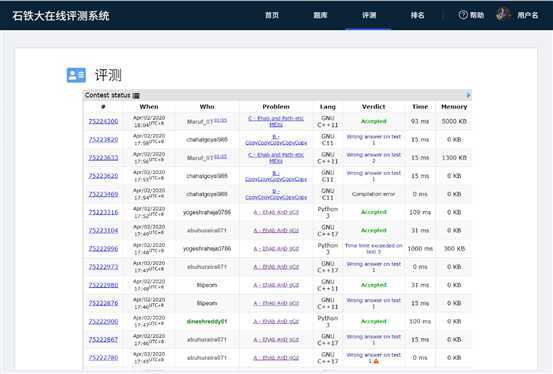
Task: Open submission 75223620
Action: (103, 176)
